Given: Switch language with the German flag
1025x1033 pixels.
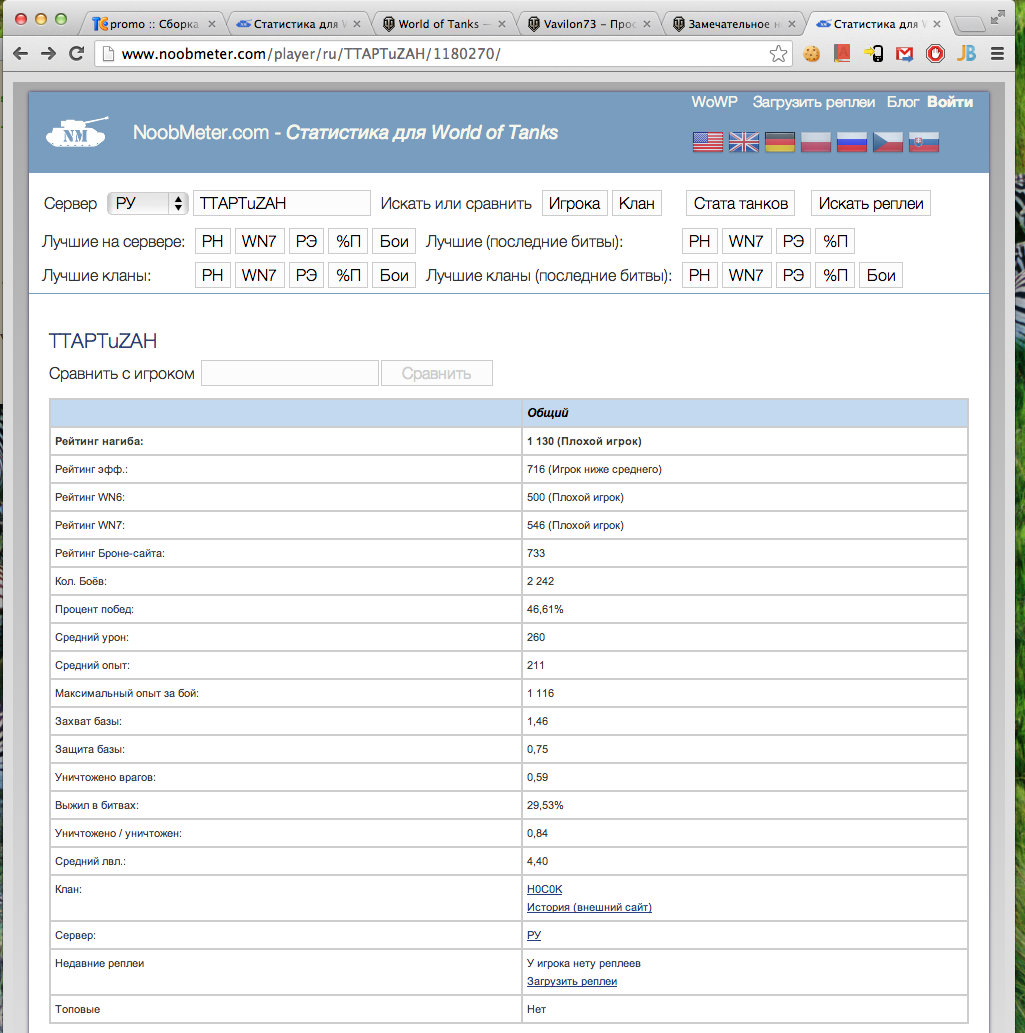Looking at the screenshot, I should (780, 142).
